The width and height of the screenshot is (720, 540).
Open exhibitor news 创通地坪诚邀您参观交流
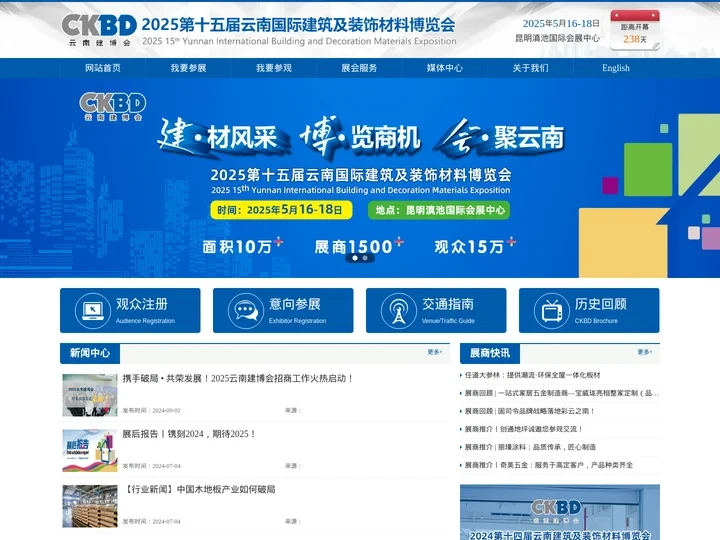tap(524, 429)
